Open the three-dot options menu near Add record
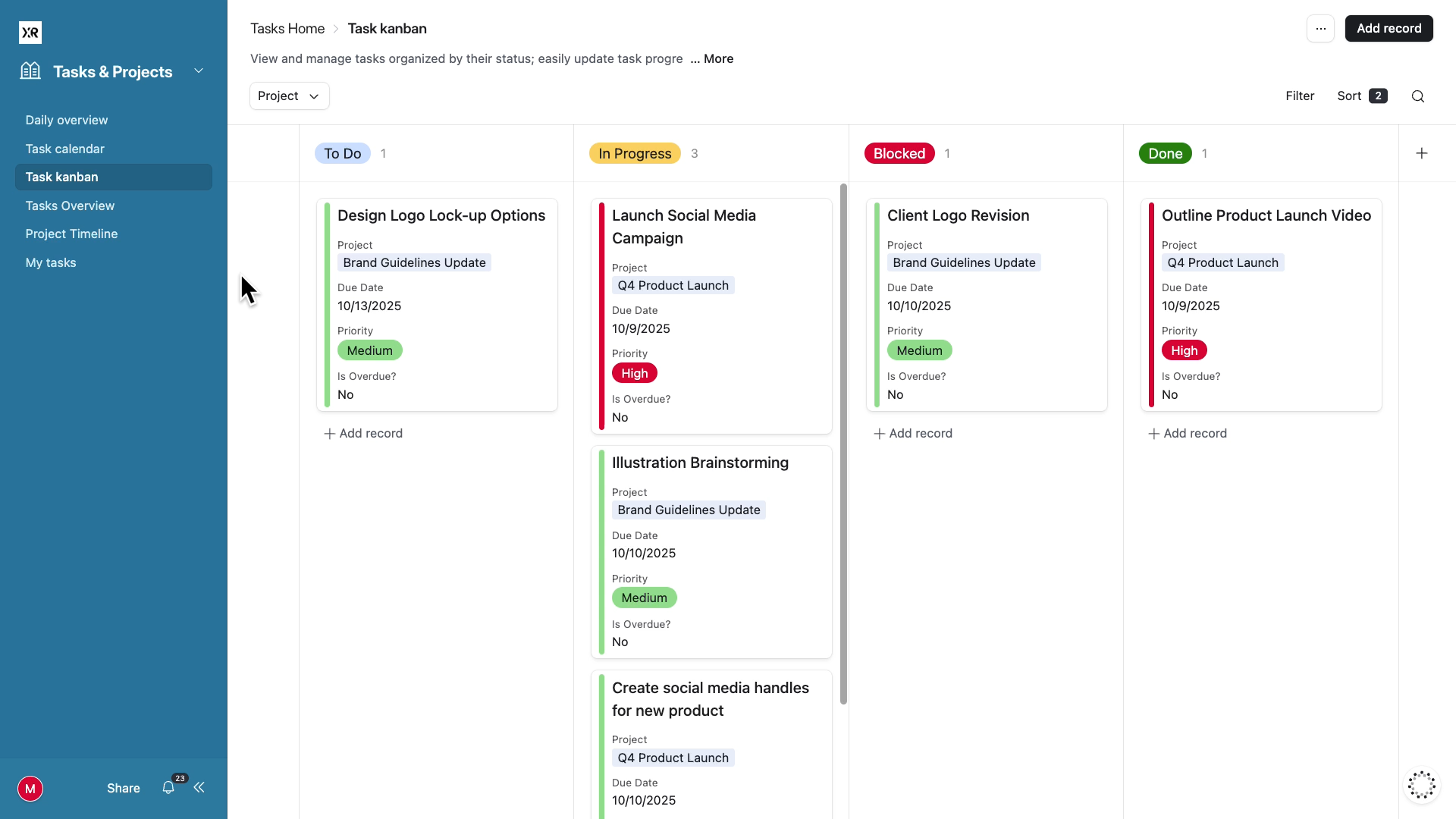The width and height of the screenshot is (1456, 819). [1320, 28]
